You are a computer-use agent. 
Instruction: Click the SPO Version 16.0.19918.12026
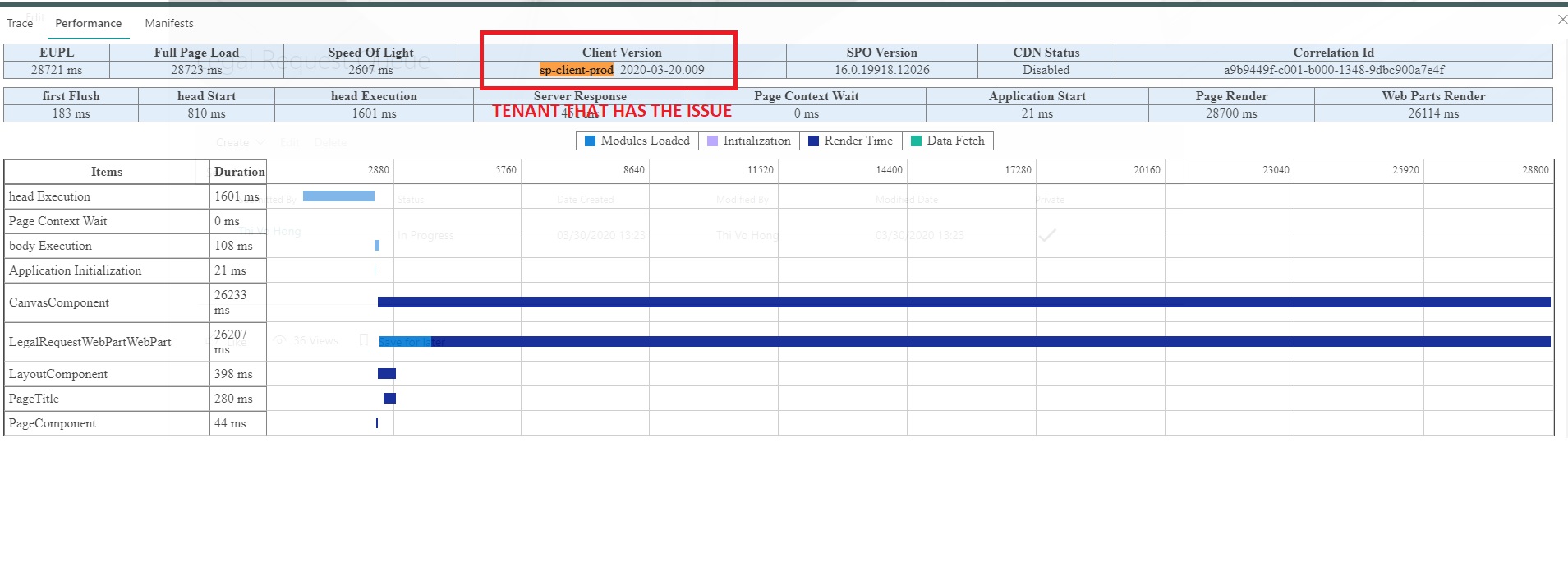pos(882,70)
